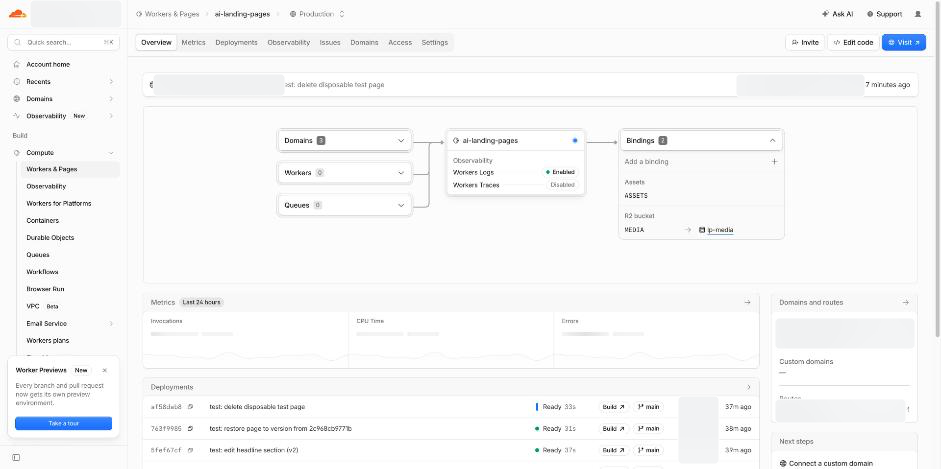Screen dimensions: 941x469
Task: Focus the Quick search field
Action: coord(64,43)
